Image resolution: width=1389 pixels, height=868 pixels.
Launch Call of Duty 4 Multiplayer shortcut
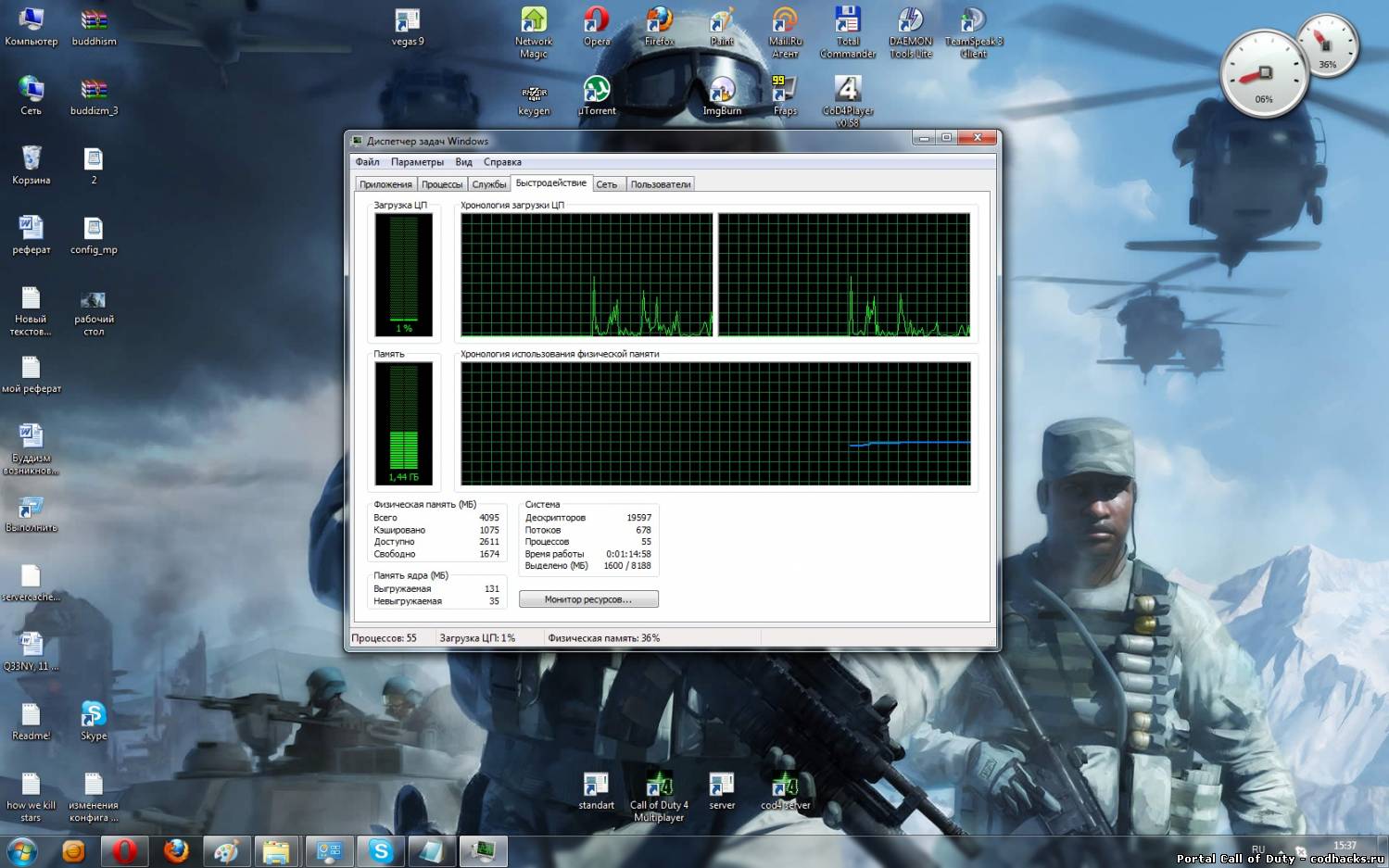660,796
